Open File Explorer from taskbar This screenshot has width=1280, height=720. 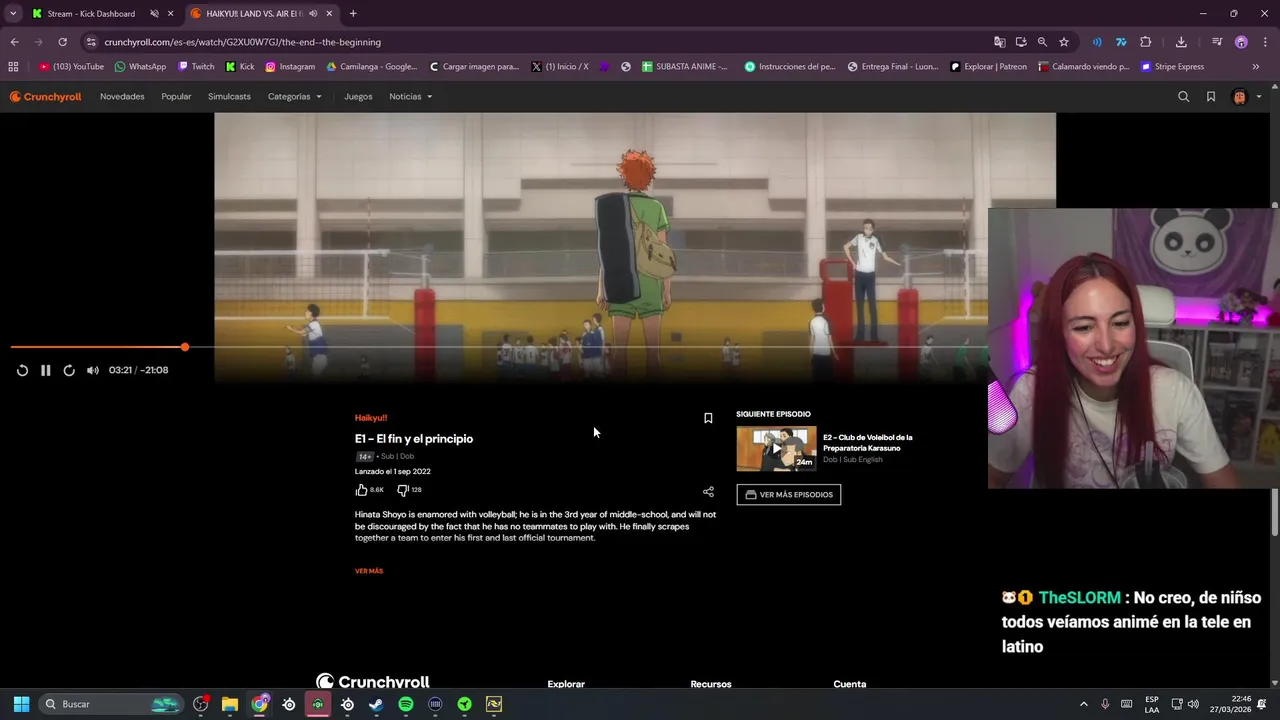click(230, 704)
